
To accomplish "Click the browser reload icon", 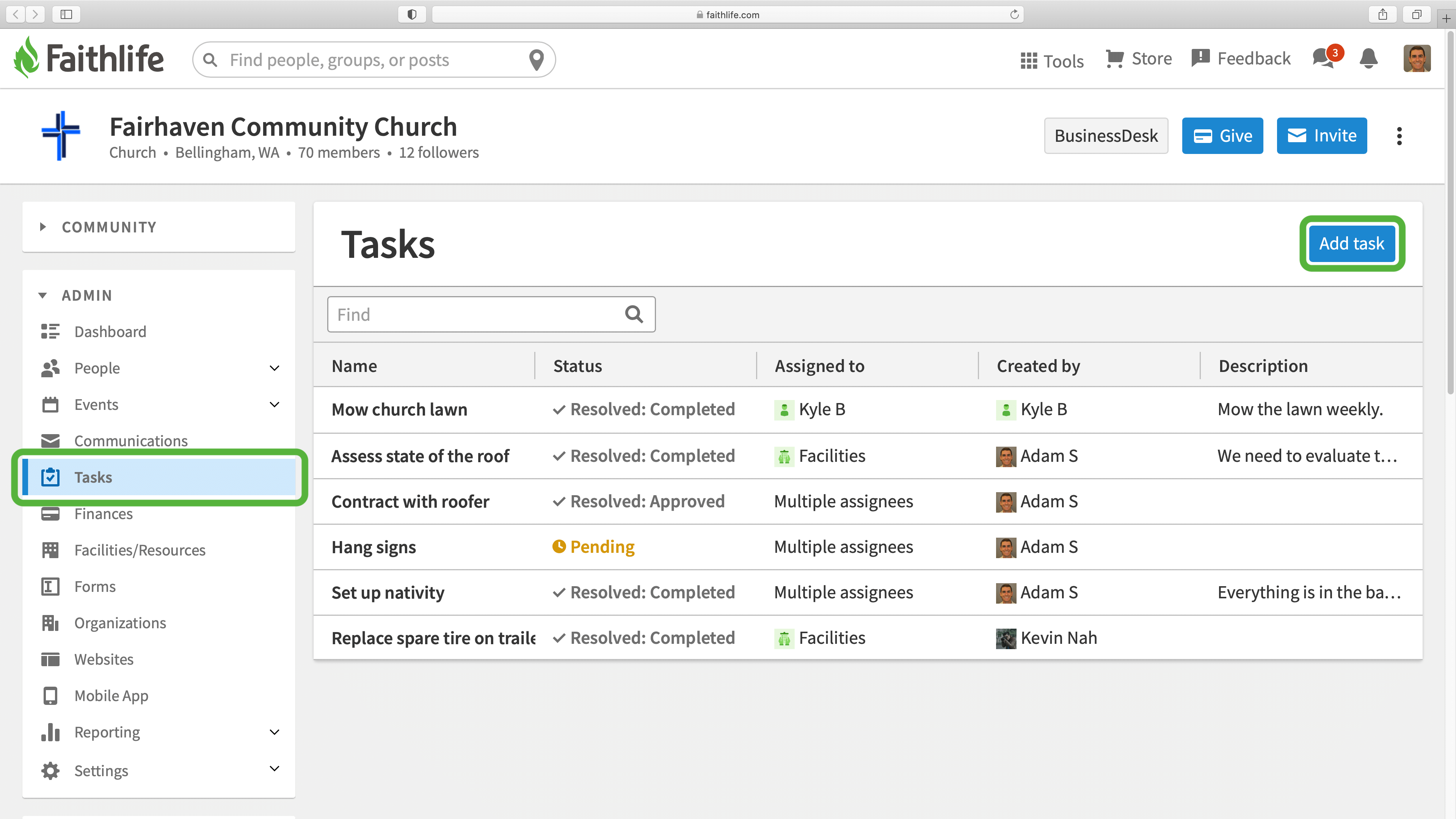I will point(1014,14).
